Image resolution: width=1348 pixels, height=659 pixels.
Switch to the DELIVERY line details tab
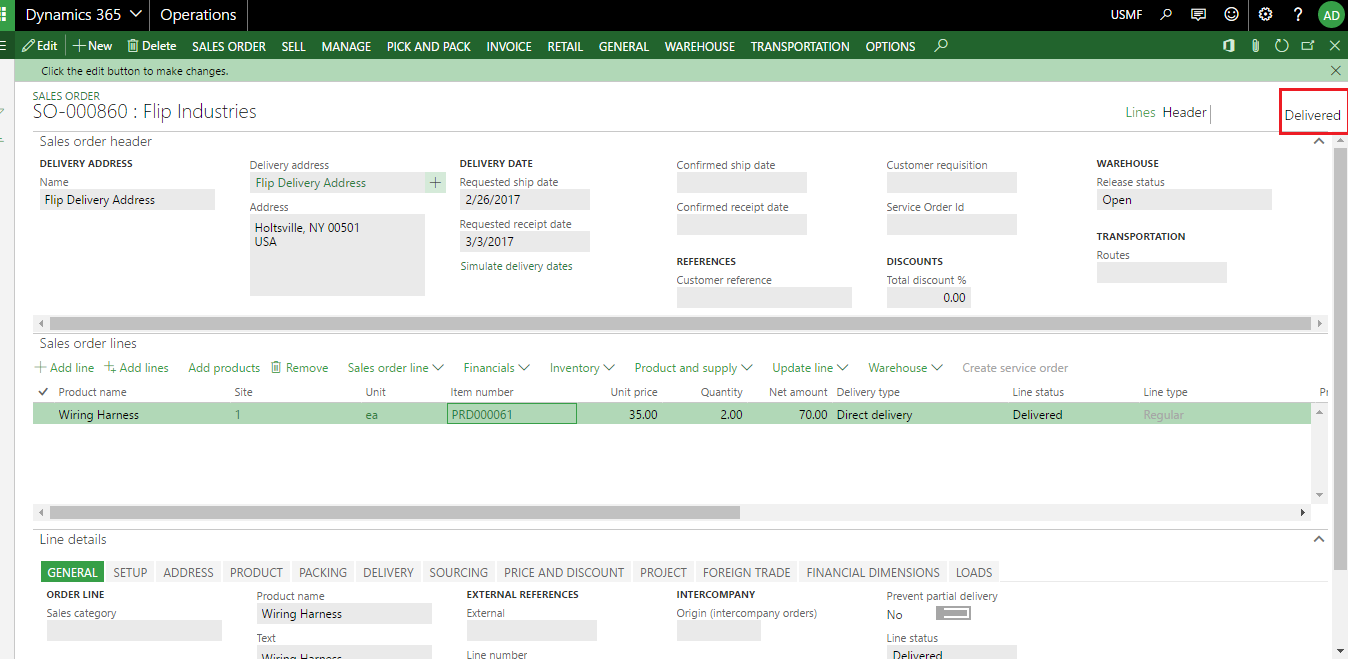[x=388, y=573]
